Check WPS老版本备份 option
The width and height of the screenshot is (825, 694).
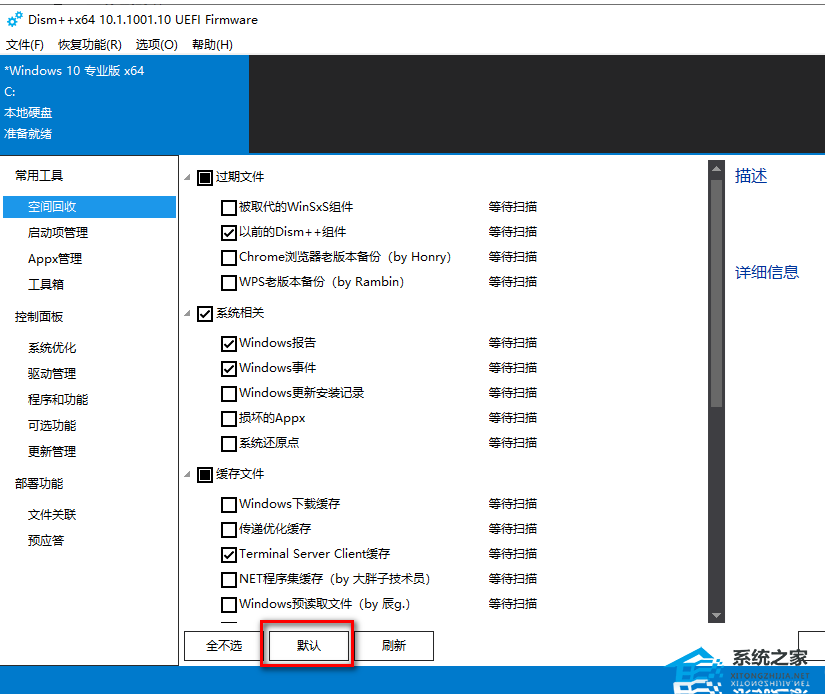pos(229,283)
